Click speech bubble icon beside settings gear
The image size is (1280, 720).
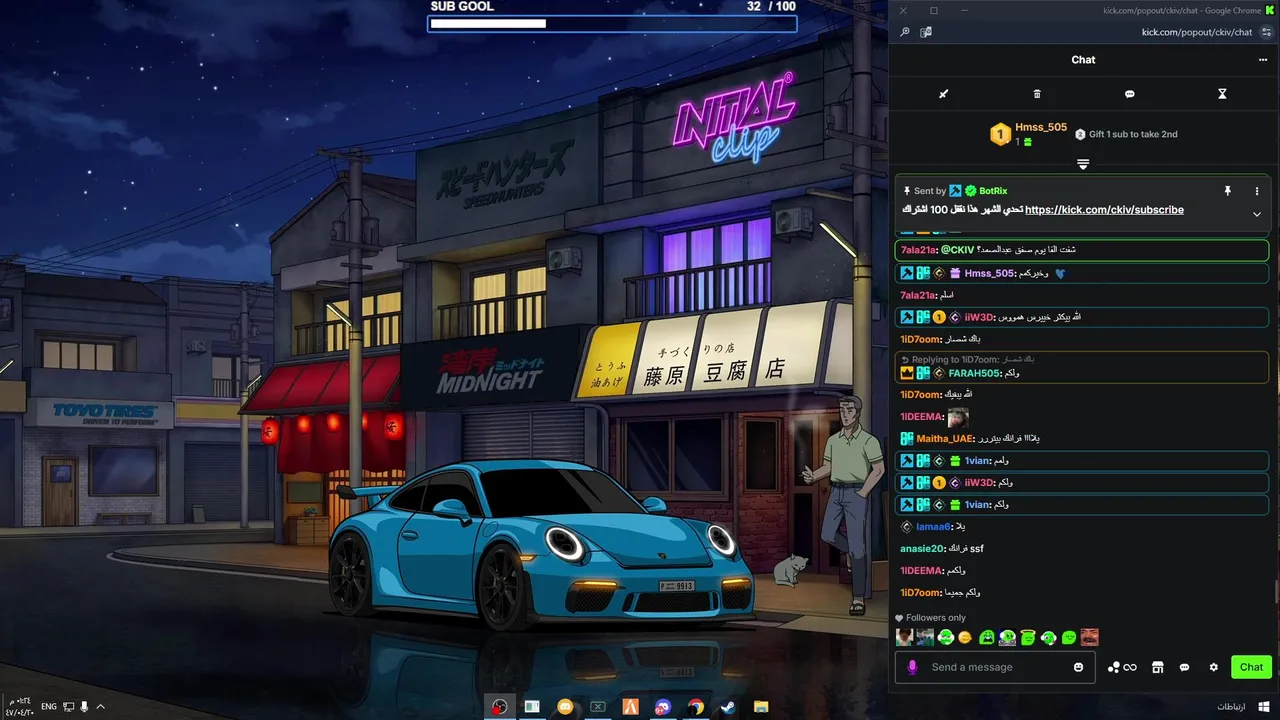[x=1184, y=667]
